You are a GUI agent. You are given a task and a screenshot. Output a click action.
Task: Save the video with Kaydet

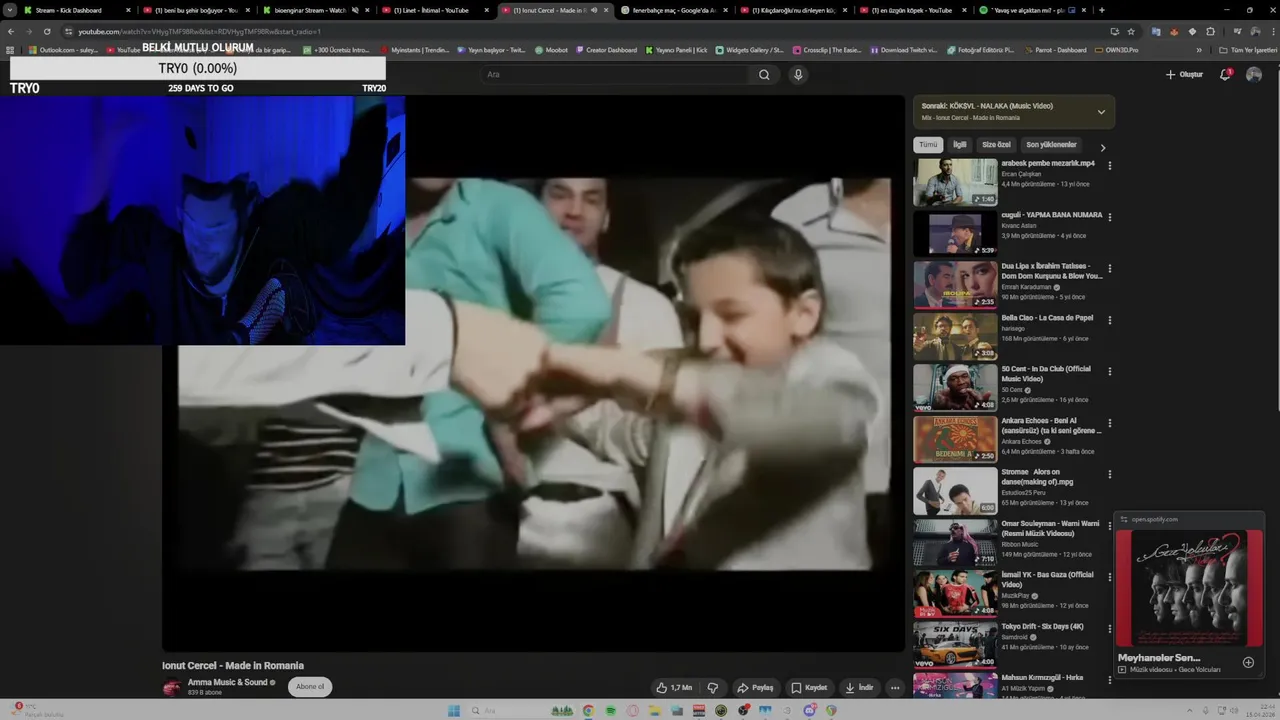coord(809,688)
